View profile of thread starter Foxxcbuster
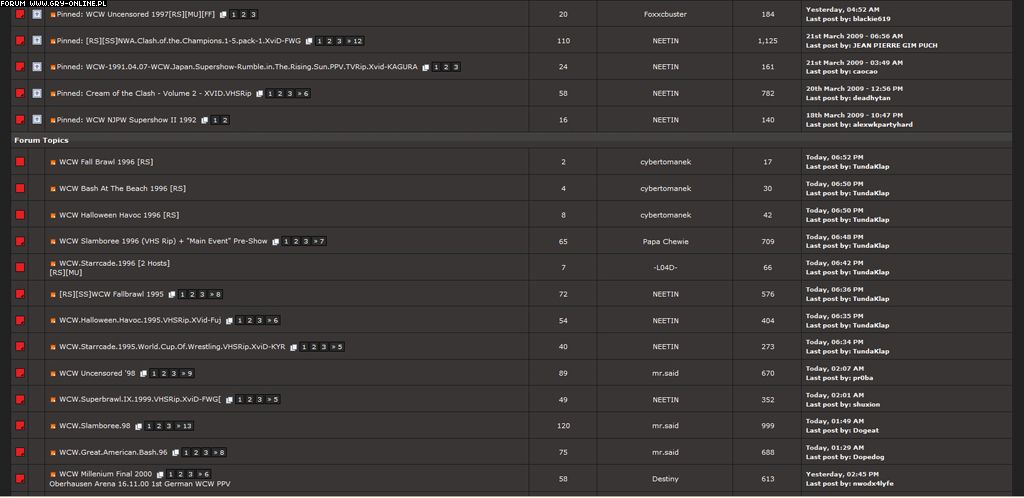The image size is (1024, 498). point(664,14)
